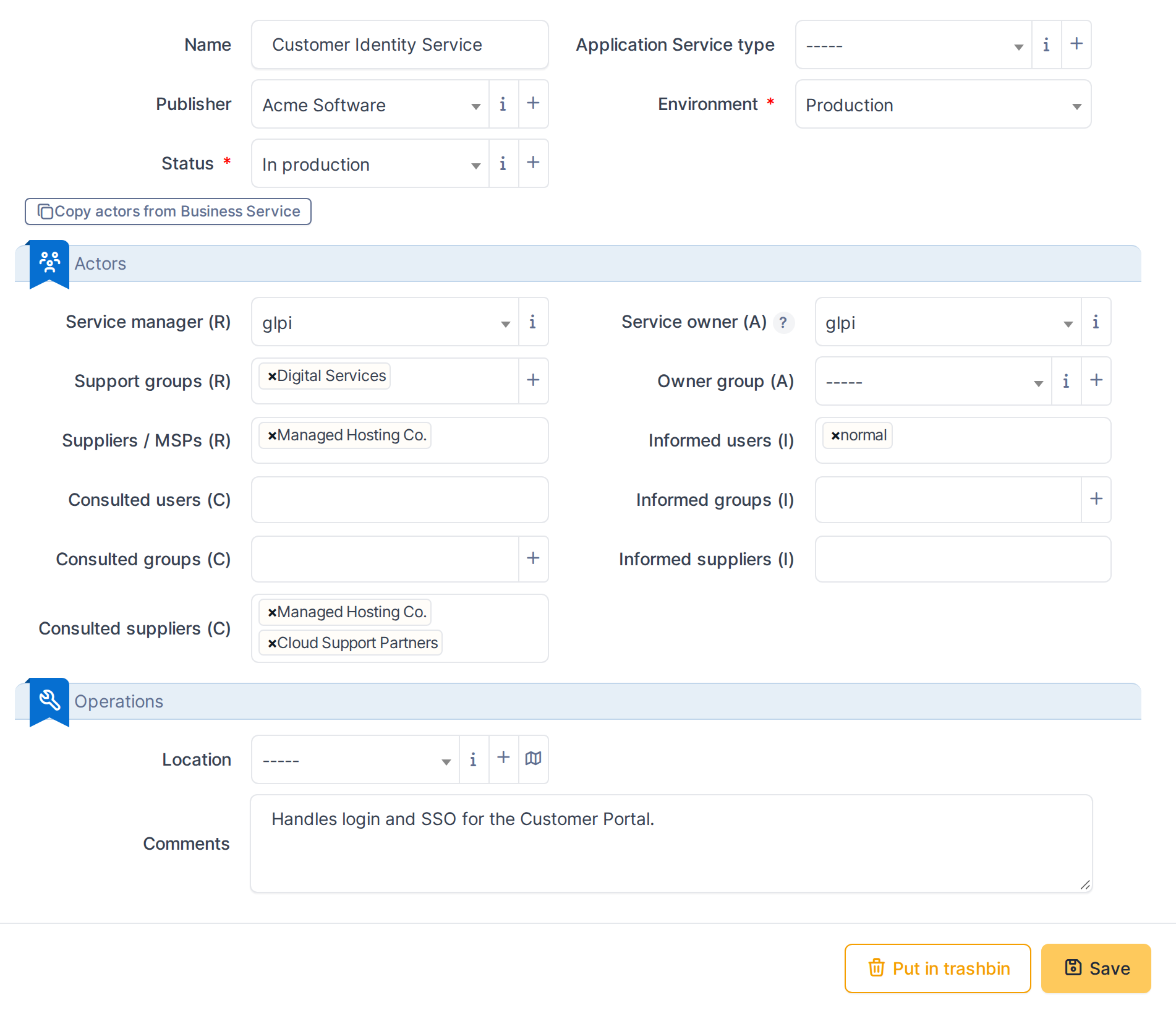Click the Consulted users (C) field
Screen dimensions: 1176x1013
[400, 500]
